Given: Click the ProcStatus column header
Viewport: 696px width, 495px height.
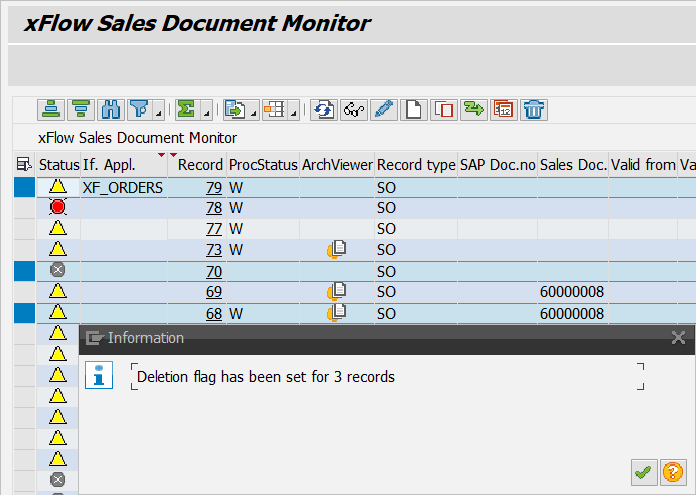Looking at the screenshot, I should click(x=263, y=164).
